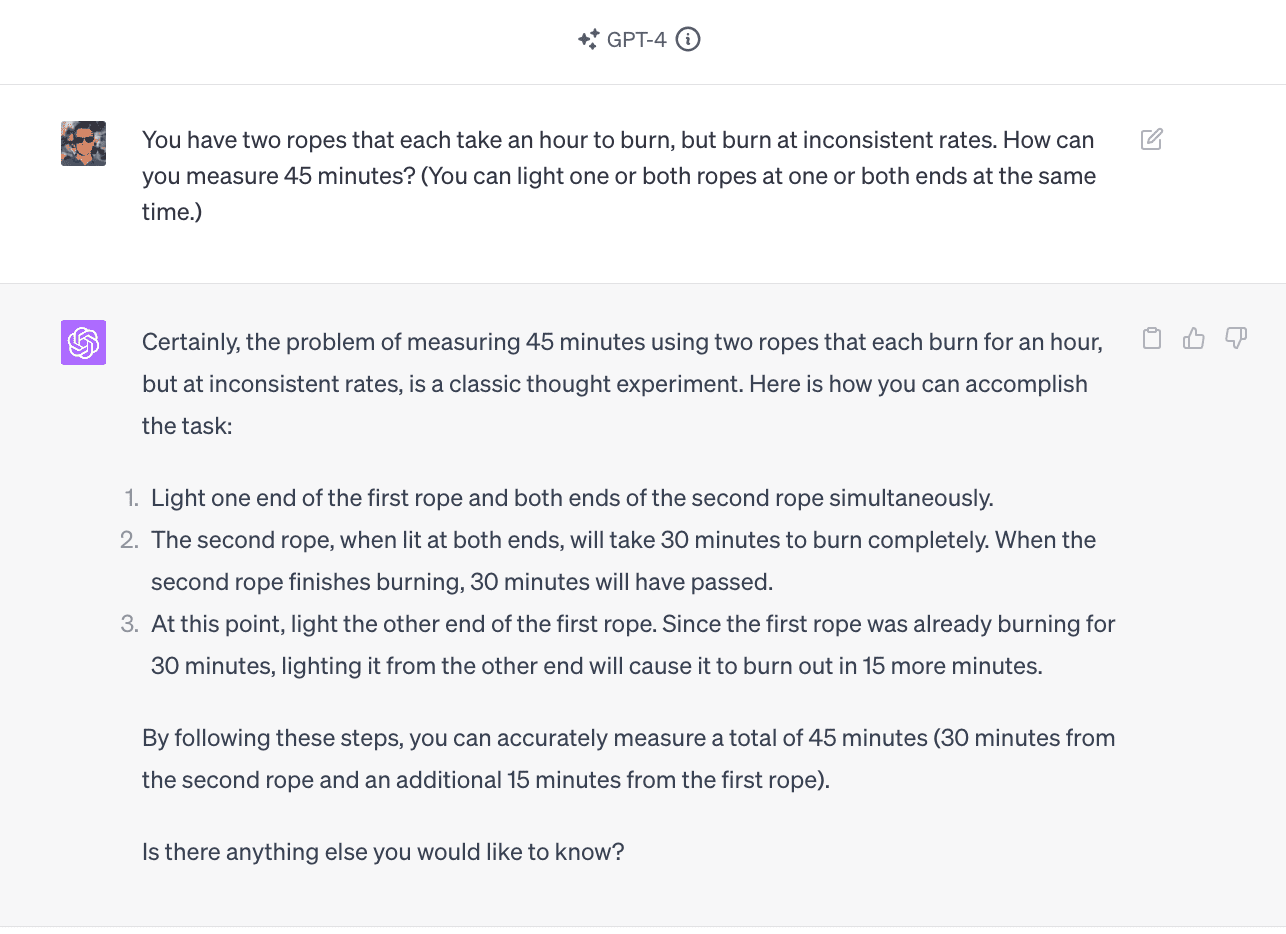
Task: Open the GPT-4 model info icon
Action: pos(688,40)
